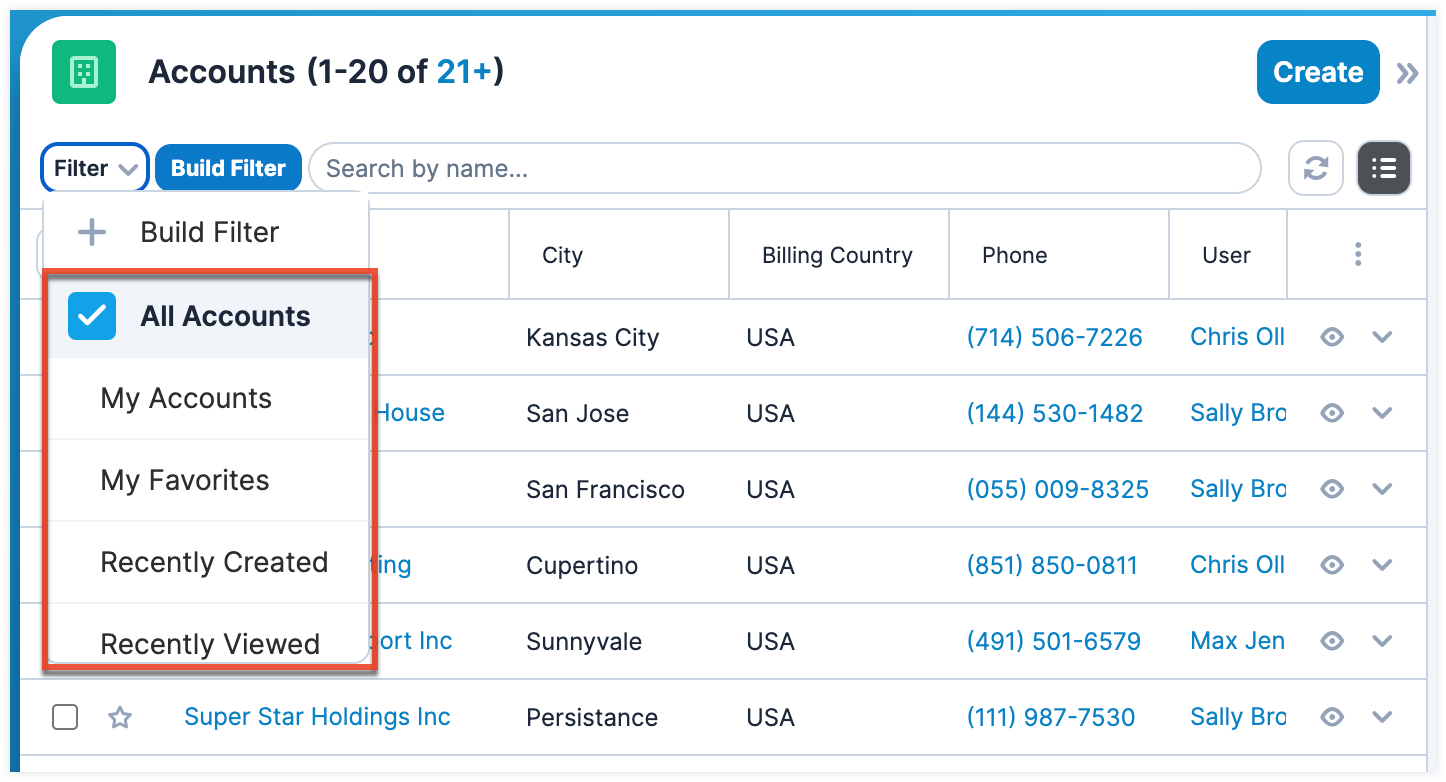Tick checkbox for Super Star Holdings Inc
The width and height of the screenshot is (1446, 782).
point(65,717)
